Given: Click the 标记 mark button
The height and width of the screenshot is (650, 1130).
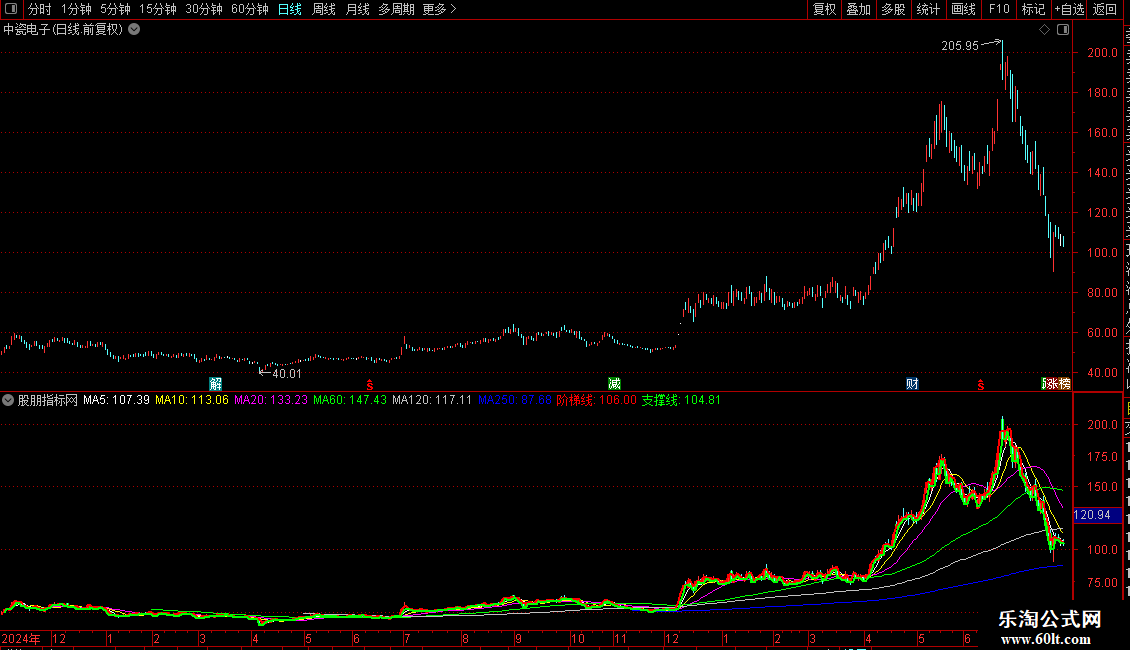Looking at the screenshot, I should [1033, 9].
